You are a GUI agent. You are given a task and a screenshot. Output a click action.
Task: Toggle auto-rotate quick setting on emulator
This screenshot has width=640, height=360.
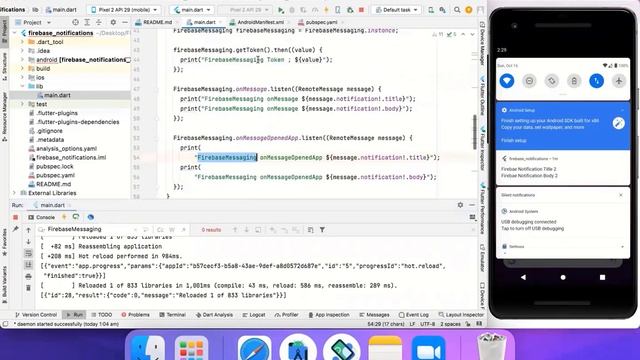coord(552,81)
